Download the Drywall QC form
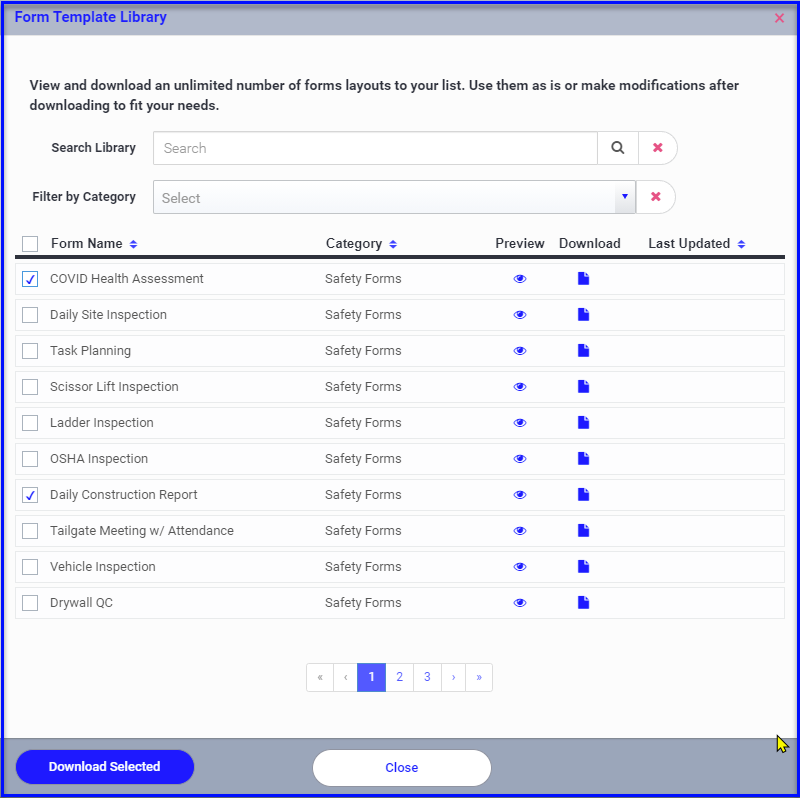Image resolution: width=800 pixels, height=798 pixels. coord(583,602)
